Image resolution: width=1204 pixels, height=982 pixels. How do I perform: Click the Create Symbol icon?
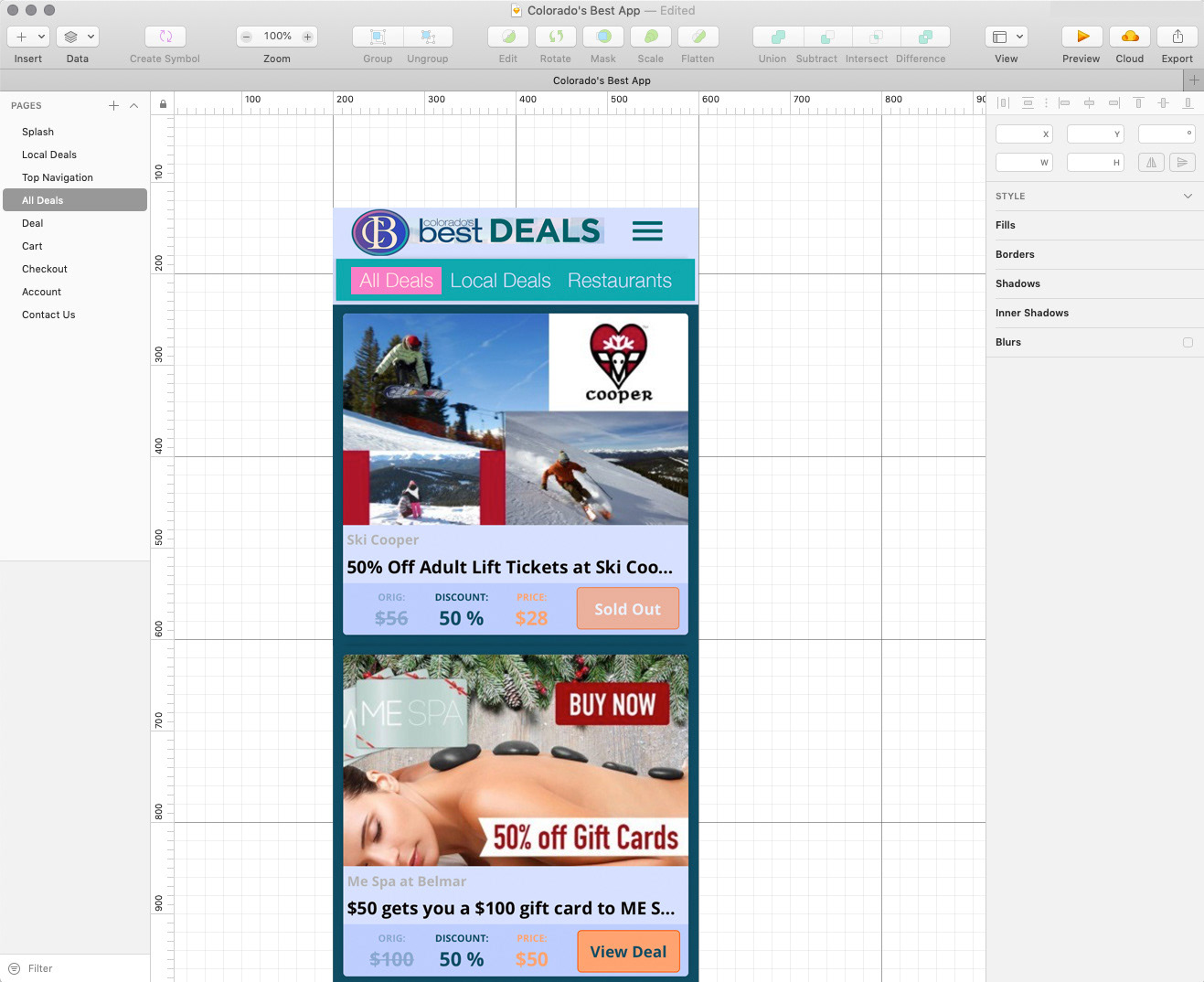point(165,37)
